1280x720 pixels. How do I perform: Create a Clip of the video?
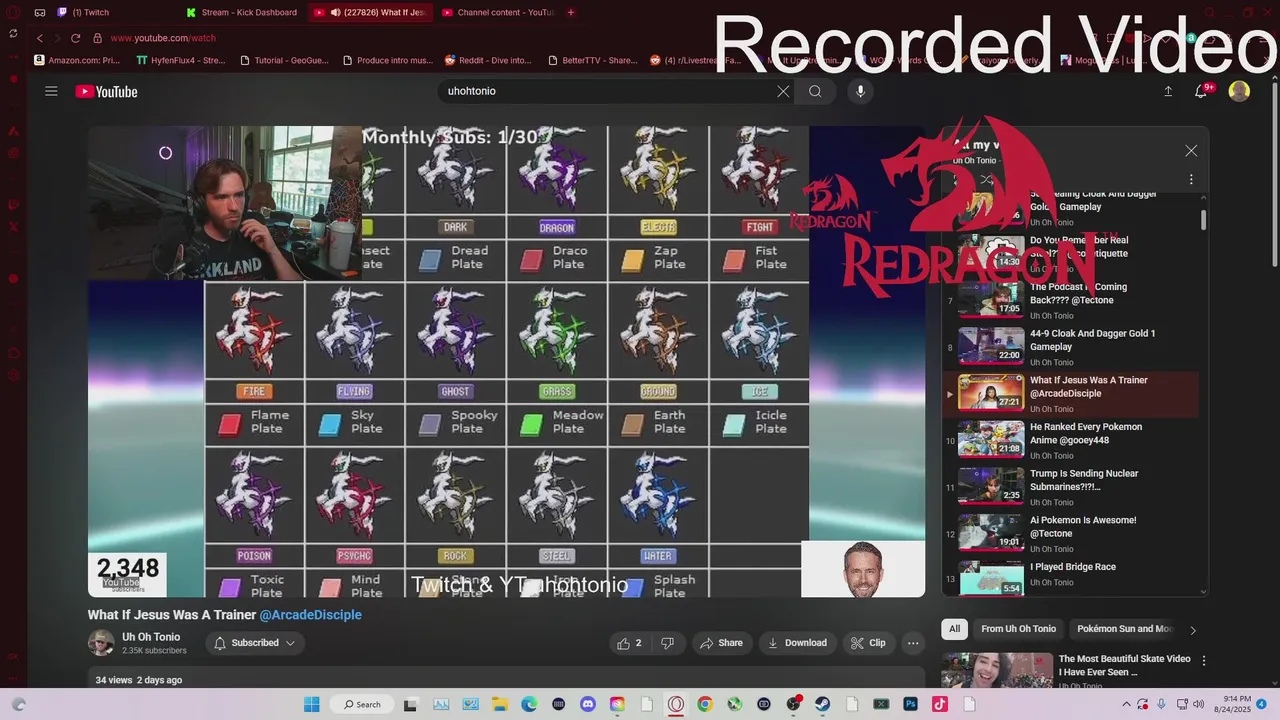tap(868, 643)
